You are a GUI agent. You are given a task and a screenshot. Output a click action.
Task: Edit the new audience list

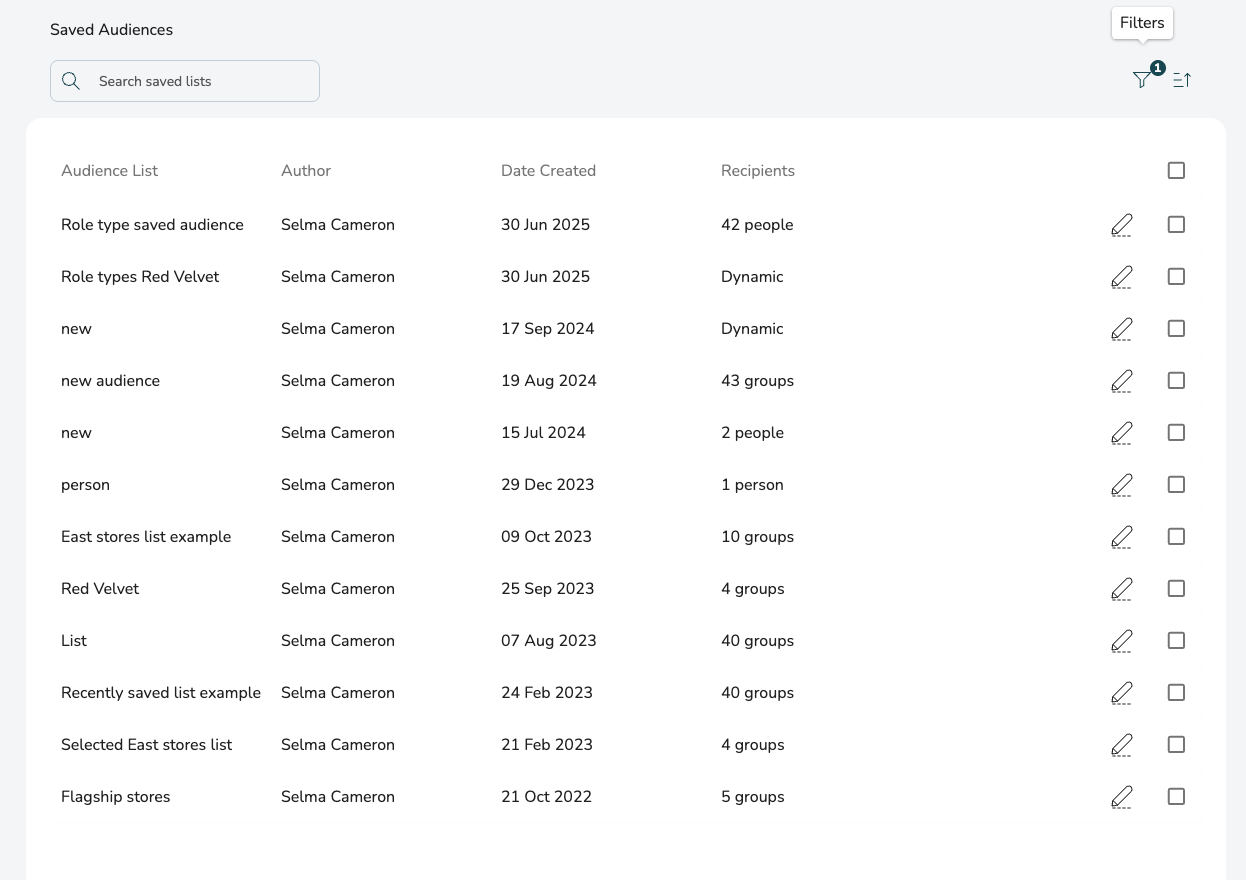tap(1122, 381)
